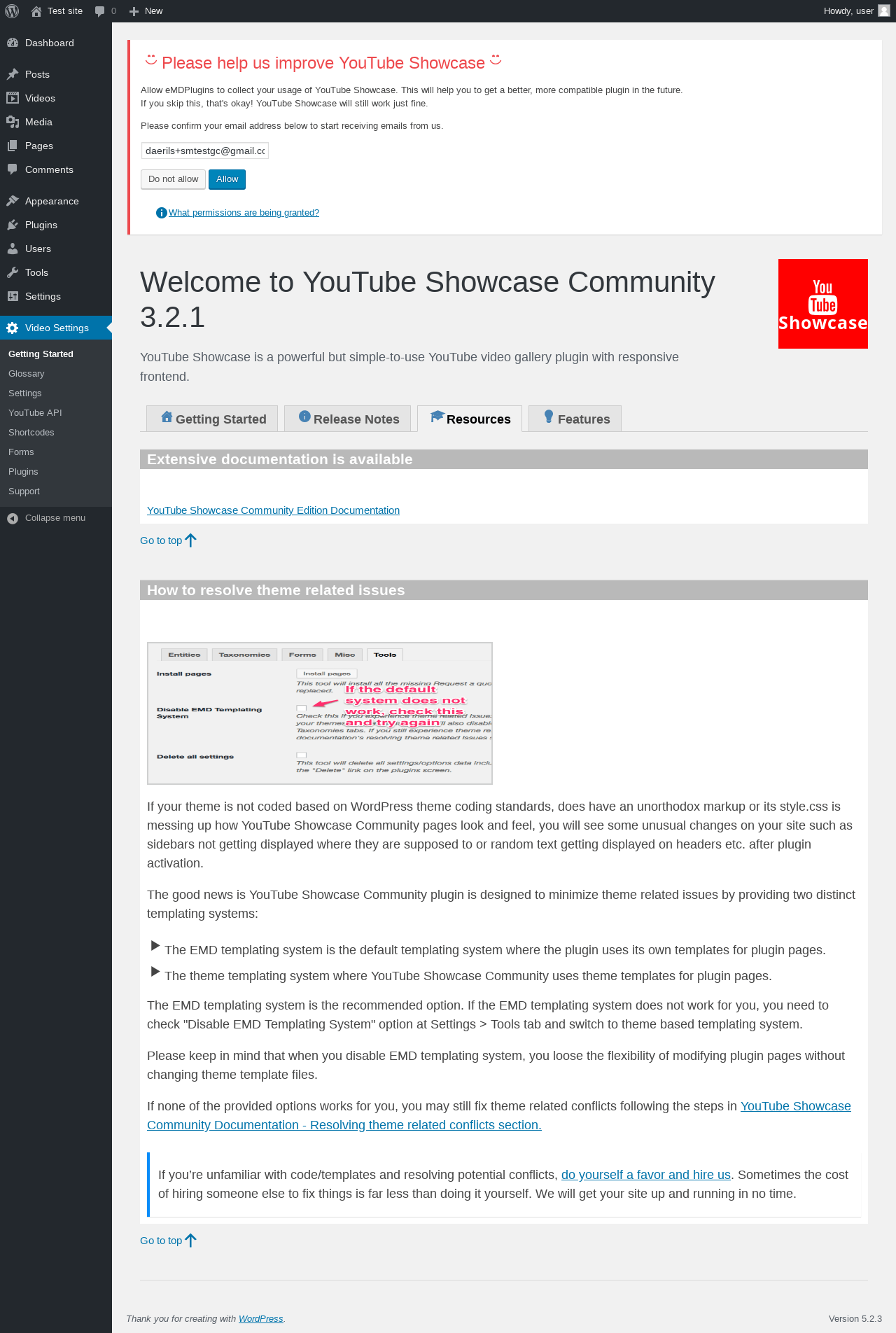Image resolution: width=896 pixels, height=1333 pixels.
Task: Click the Version 5.2.3 footer text
Action: (855, 1318)
